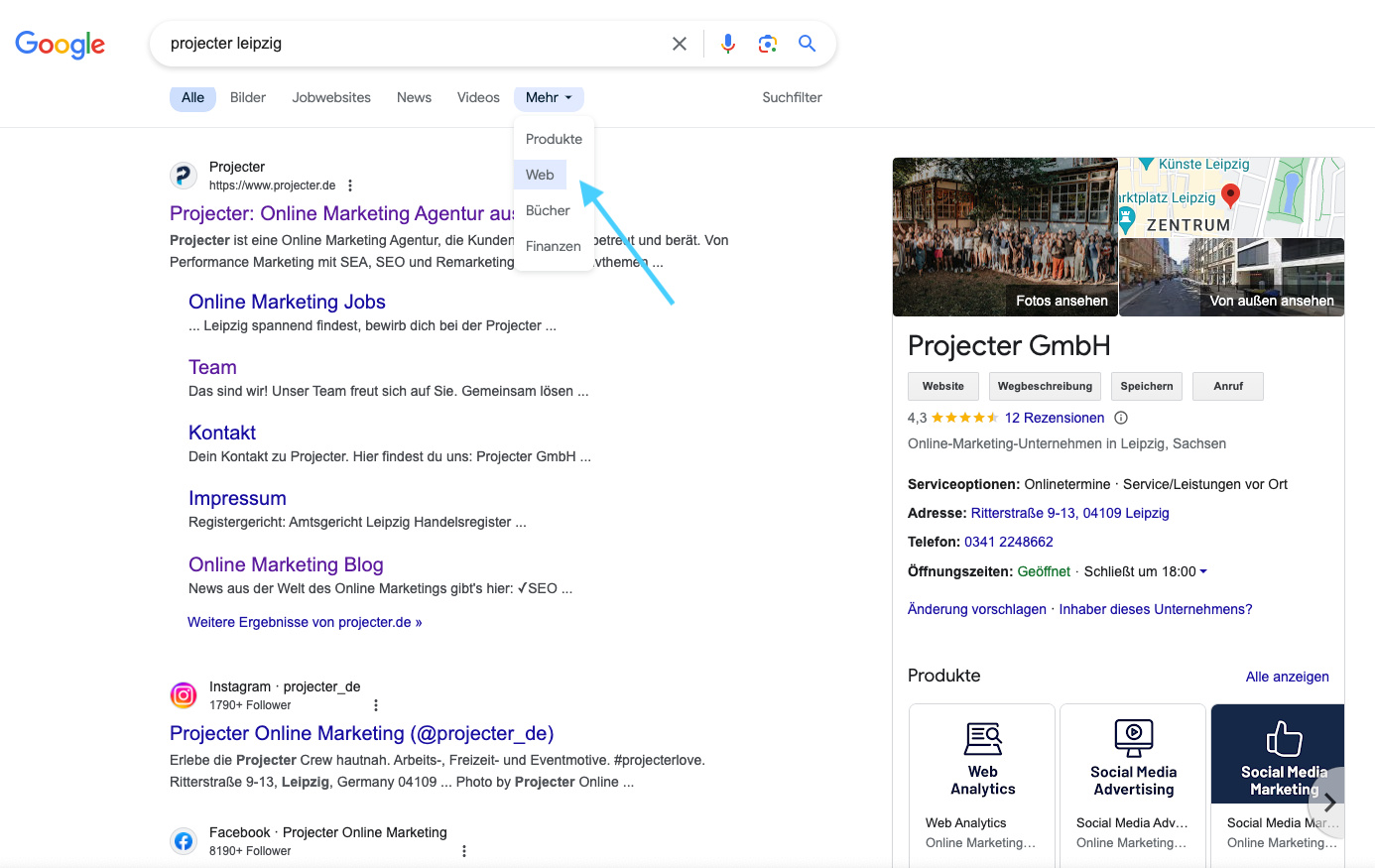Screen dimensions: 1375x868
Task: Open Projecter Online Marketing (@projecter_de) result
Action: pyautogui.click(x=361, y=733)
